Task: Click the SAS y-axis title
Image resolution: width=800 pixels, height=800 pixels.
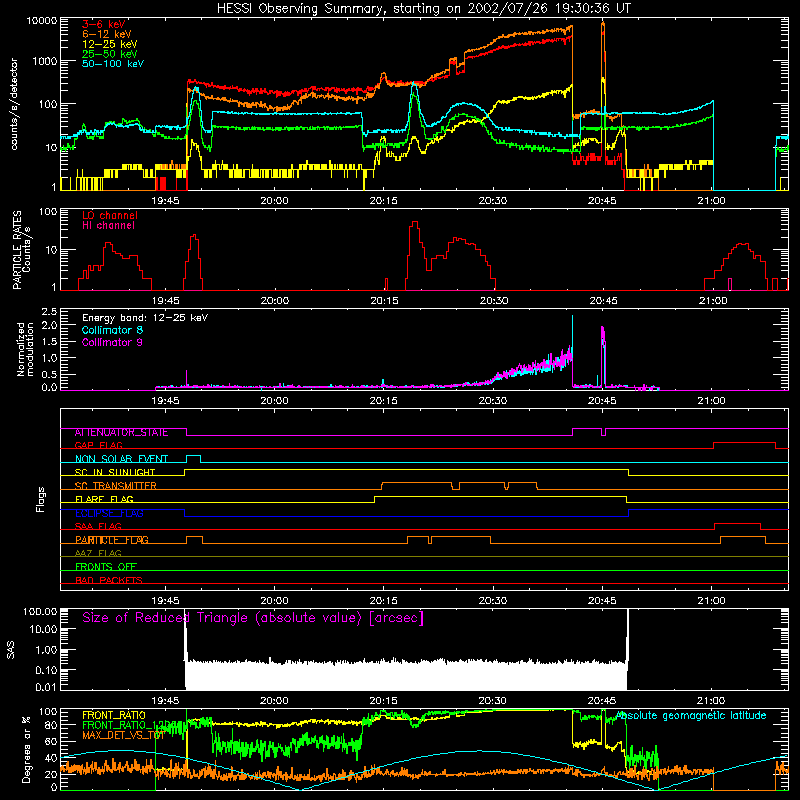Action: point(11,649)
